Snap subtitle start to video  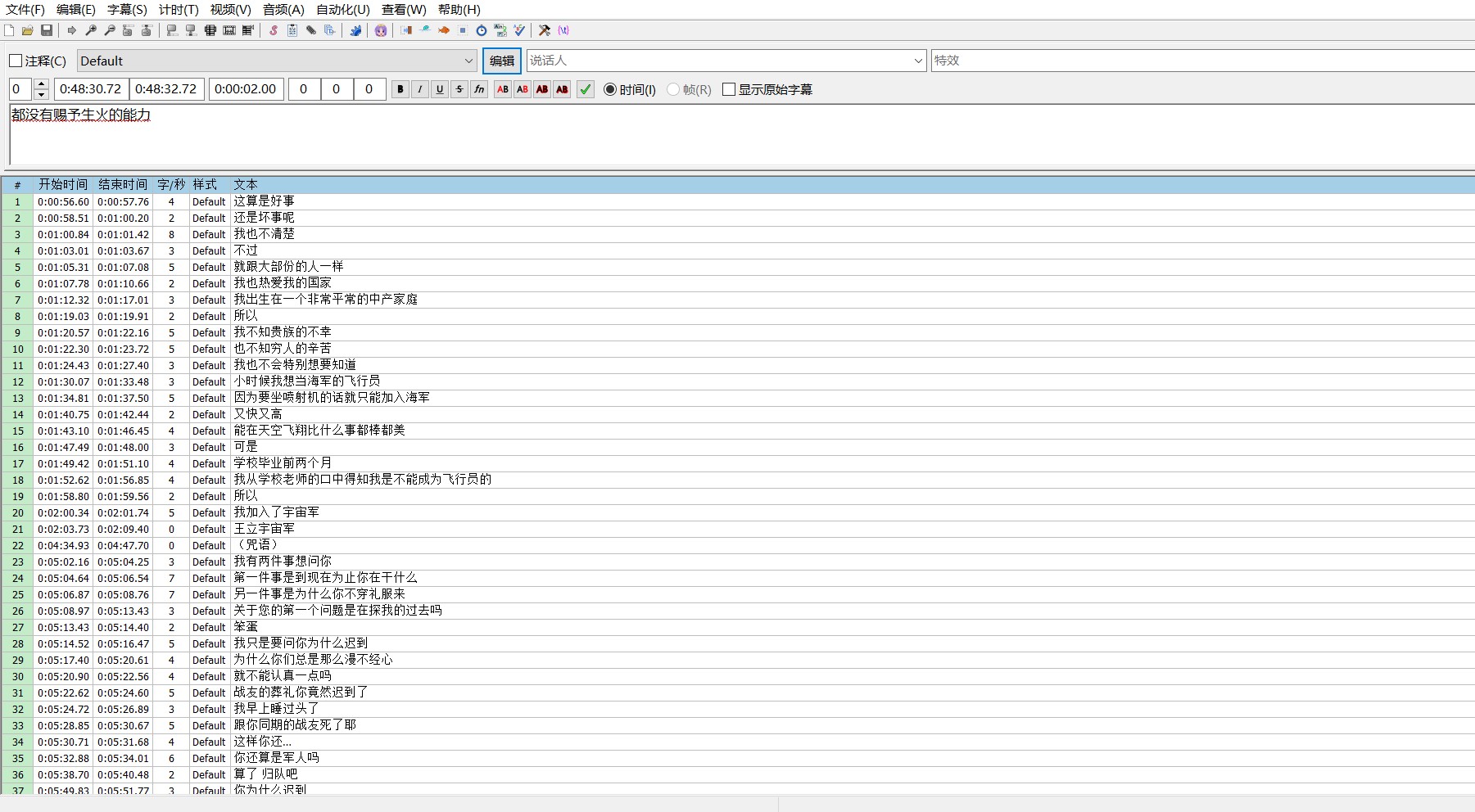(172, 30)
